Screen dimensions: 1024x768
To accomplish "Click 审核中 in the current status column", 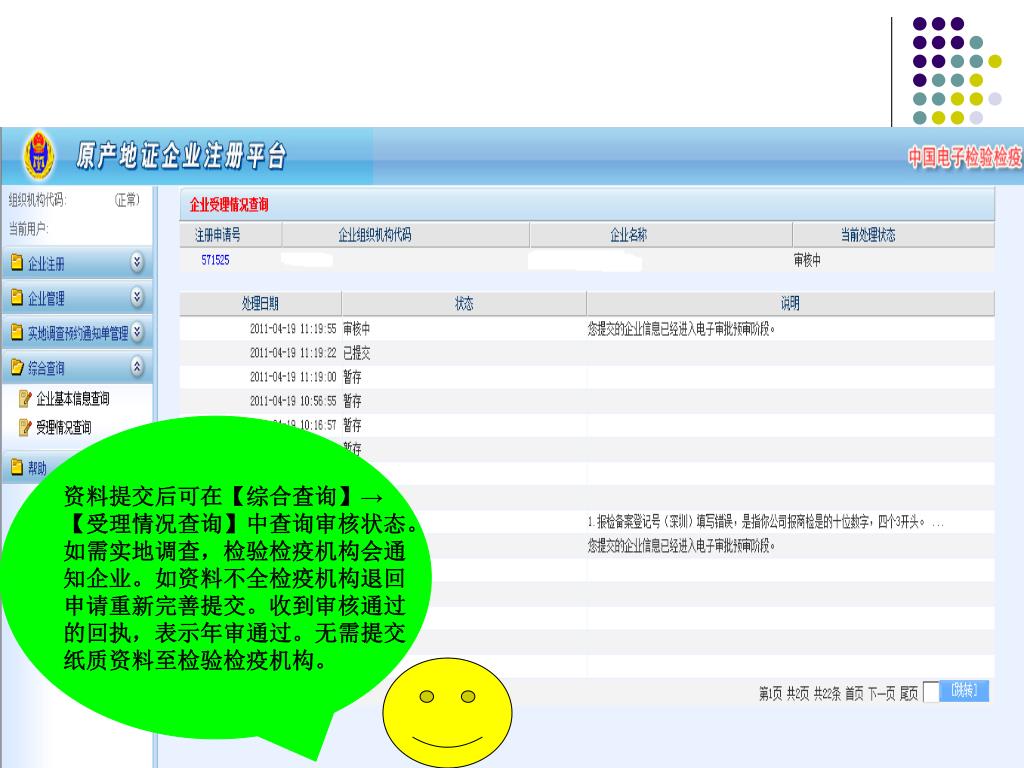I will [807, 261].
